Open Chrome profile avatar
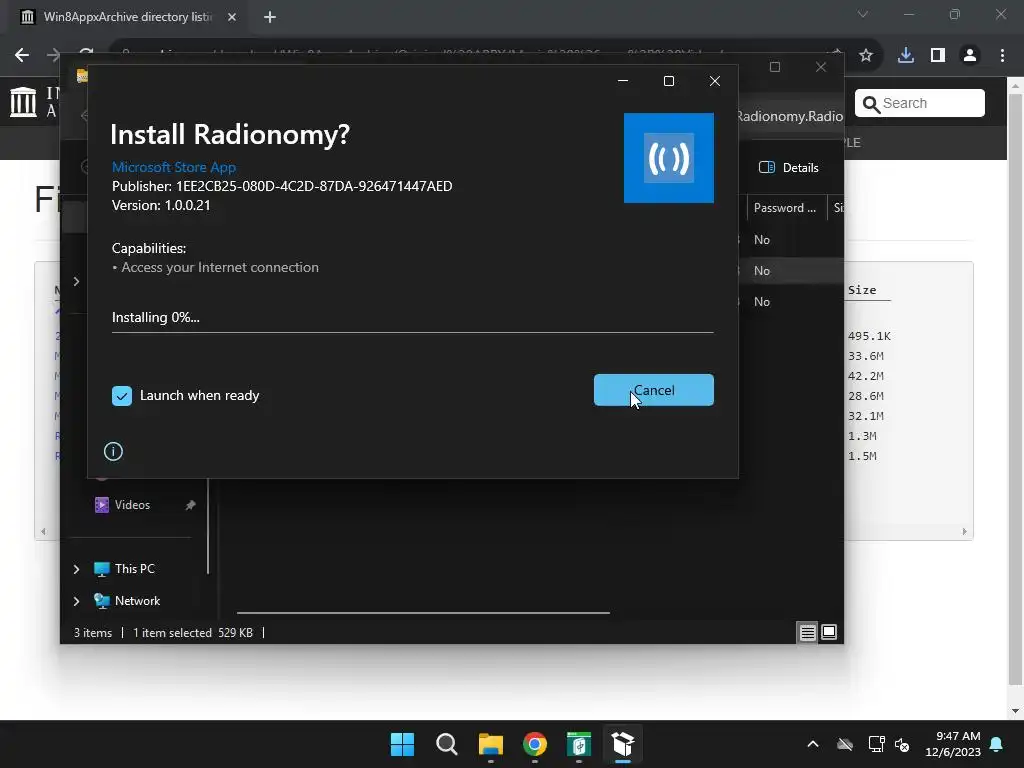Screen dimensions: 1024x768 (x=970, y=56)
